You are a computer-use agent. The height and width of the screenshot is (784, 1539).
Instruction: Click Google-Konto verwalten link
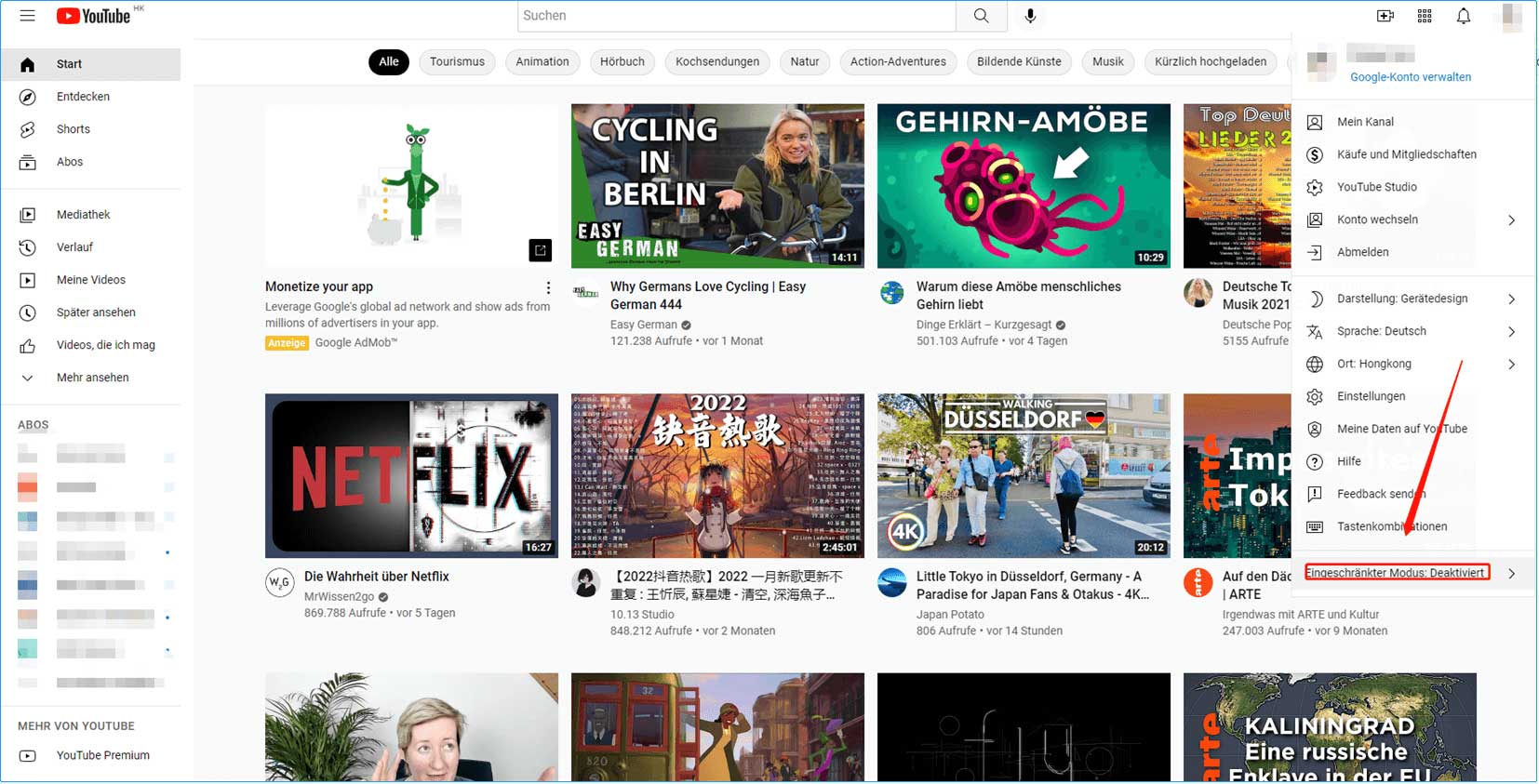[1411, 77]
